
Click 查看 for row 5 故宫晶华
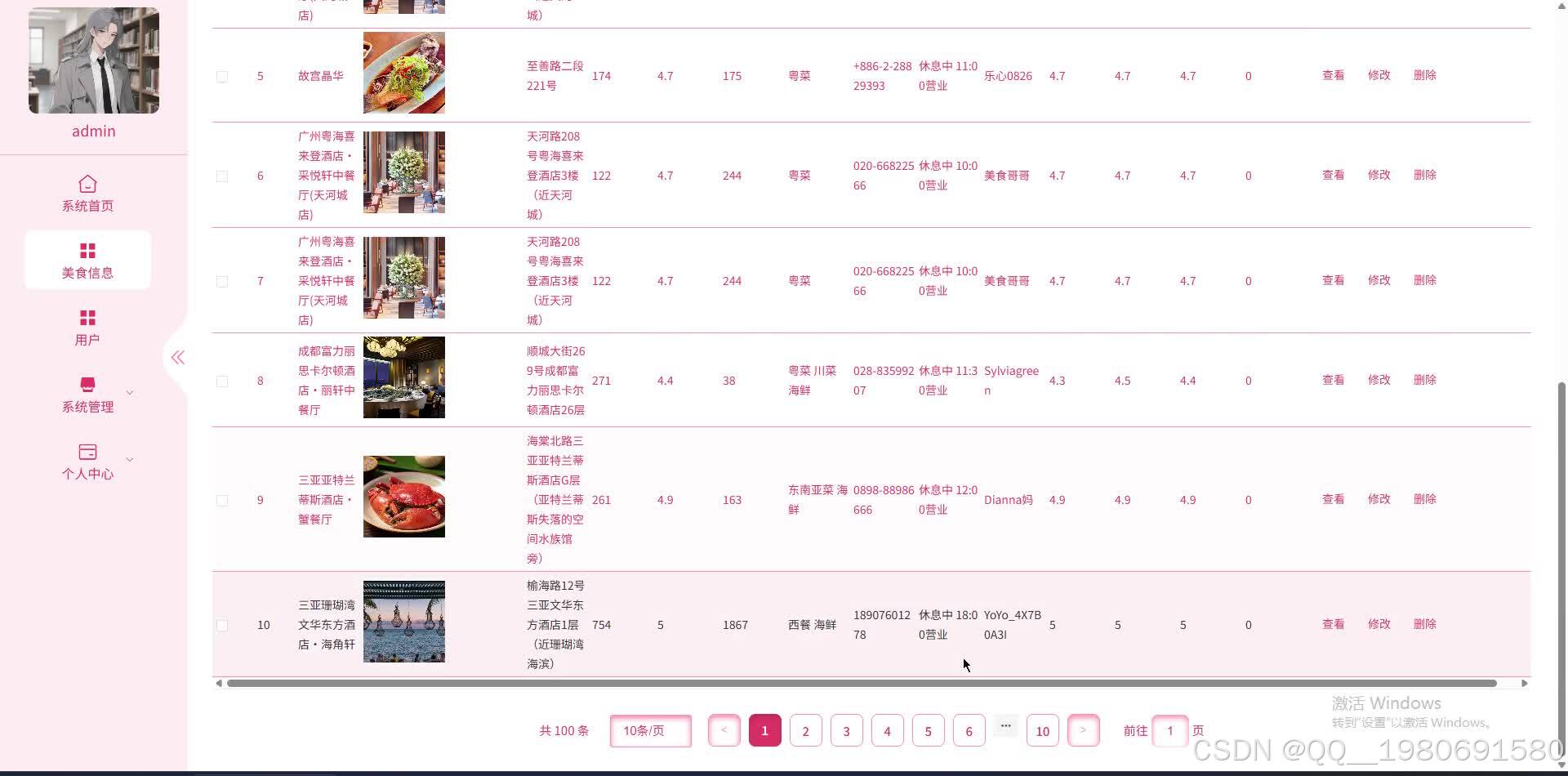pos(1333,75)
